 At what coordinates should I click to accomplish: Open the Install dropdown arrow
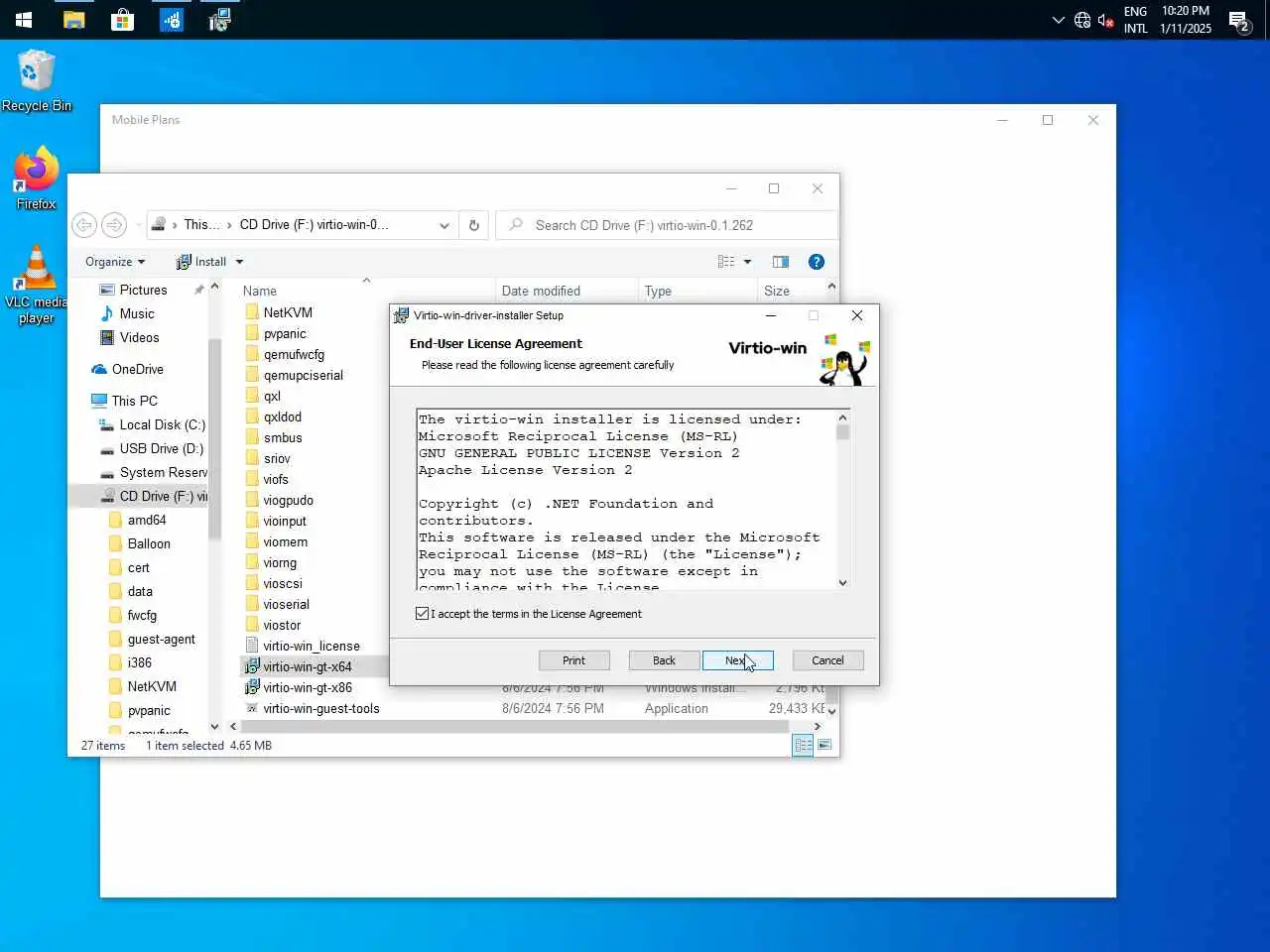[239, 262]
